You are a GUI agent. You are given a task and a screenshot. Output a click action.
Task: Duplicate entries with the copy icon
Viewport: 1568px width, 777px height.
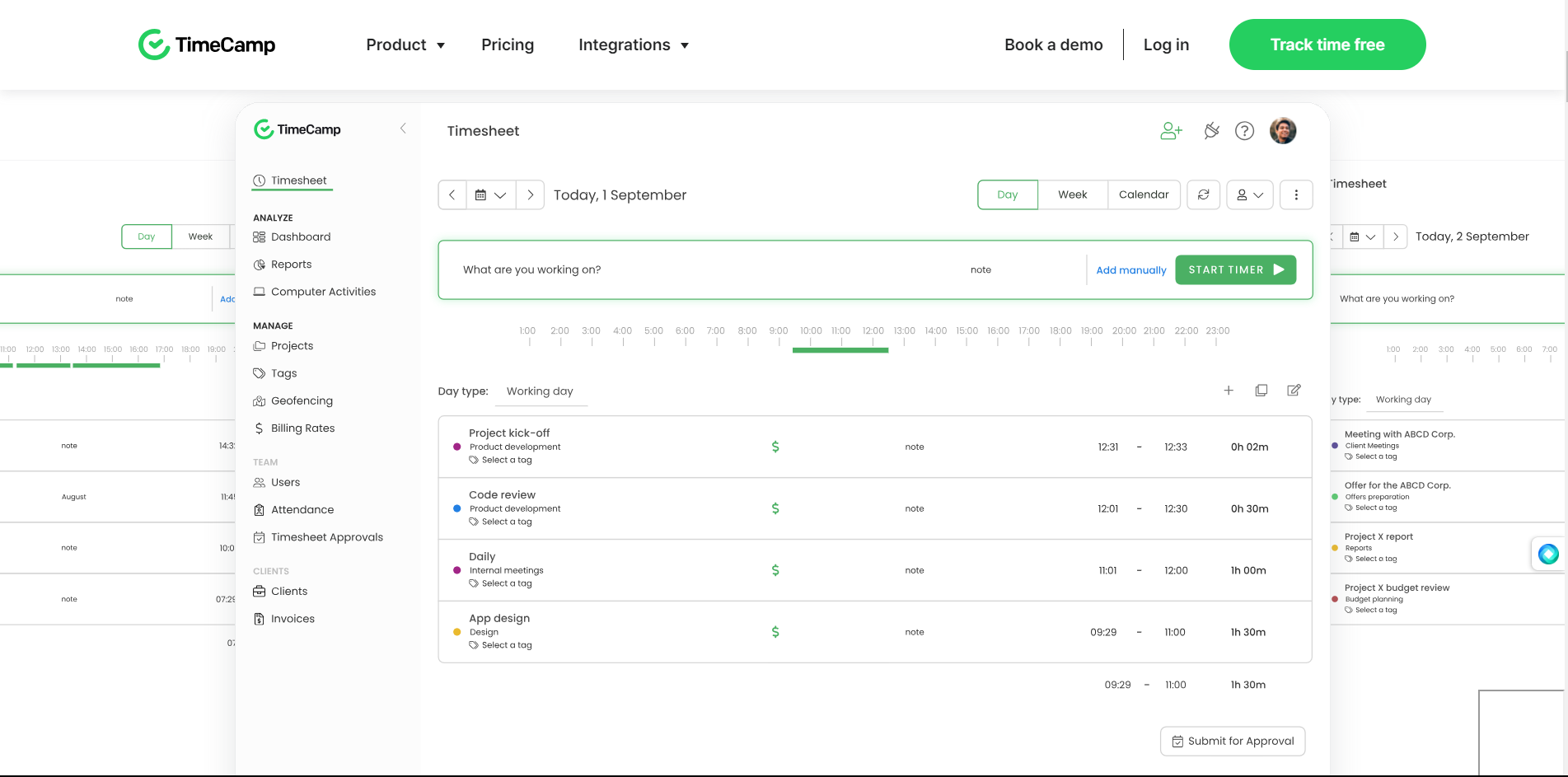(1261, 390)
